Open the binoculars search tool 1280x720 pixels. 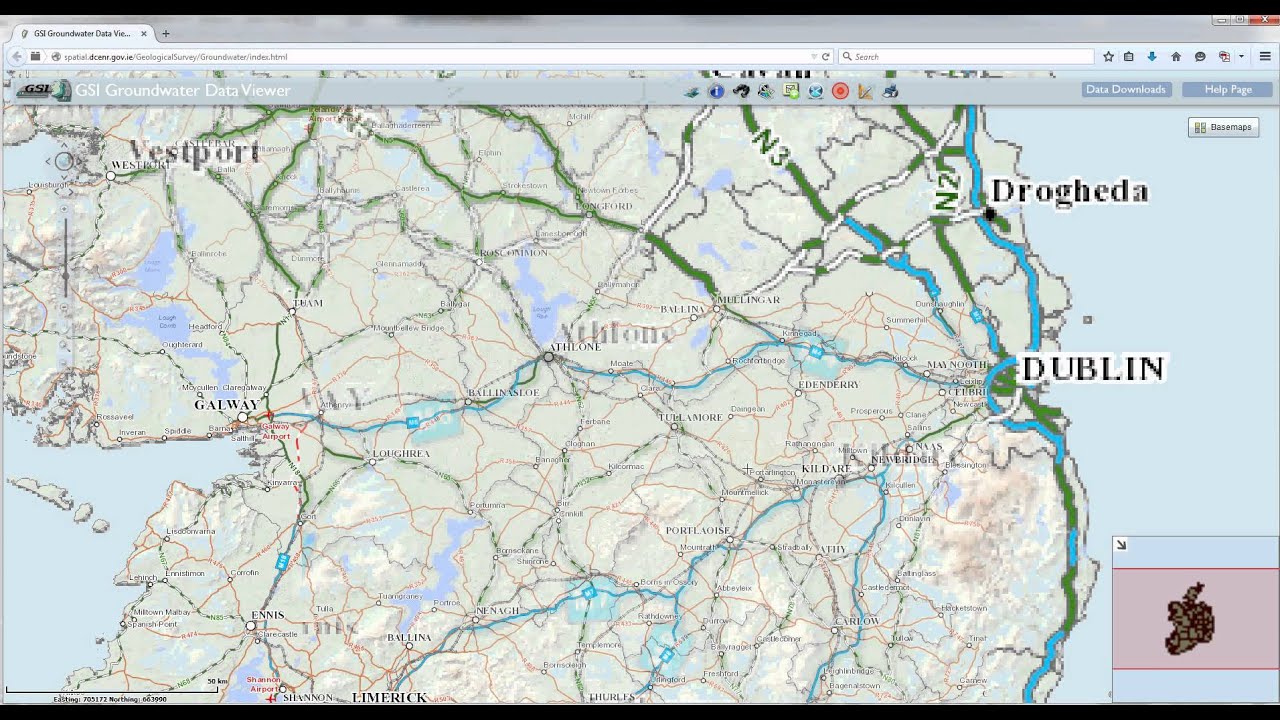tap(741, 91)
